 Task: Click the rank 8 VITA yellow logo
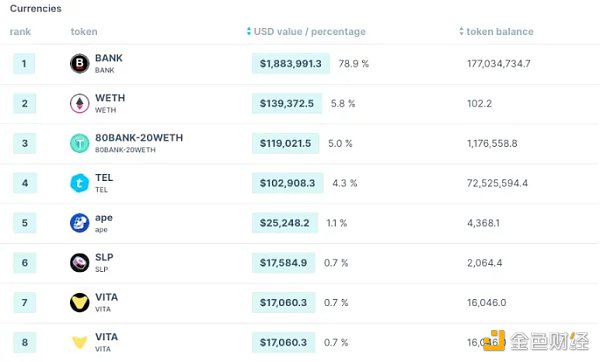(80, 342)
